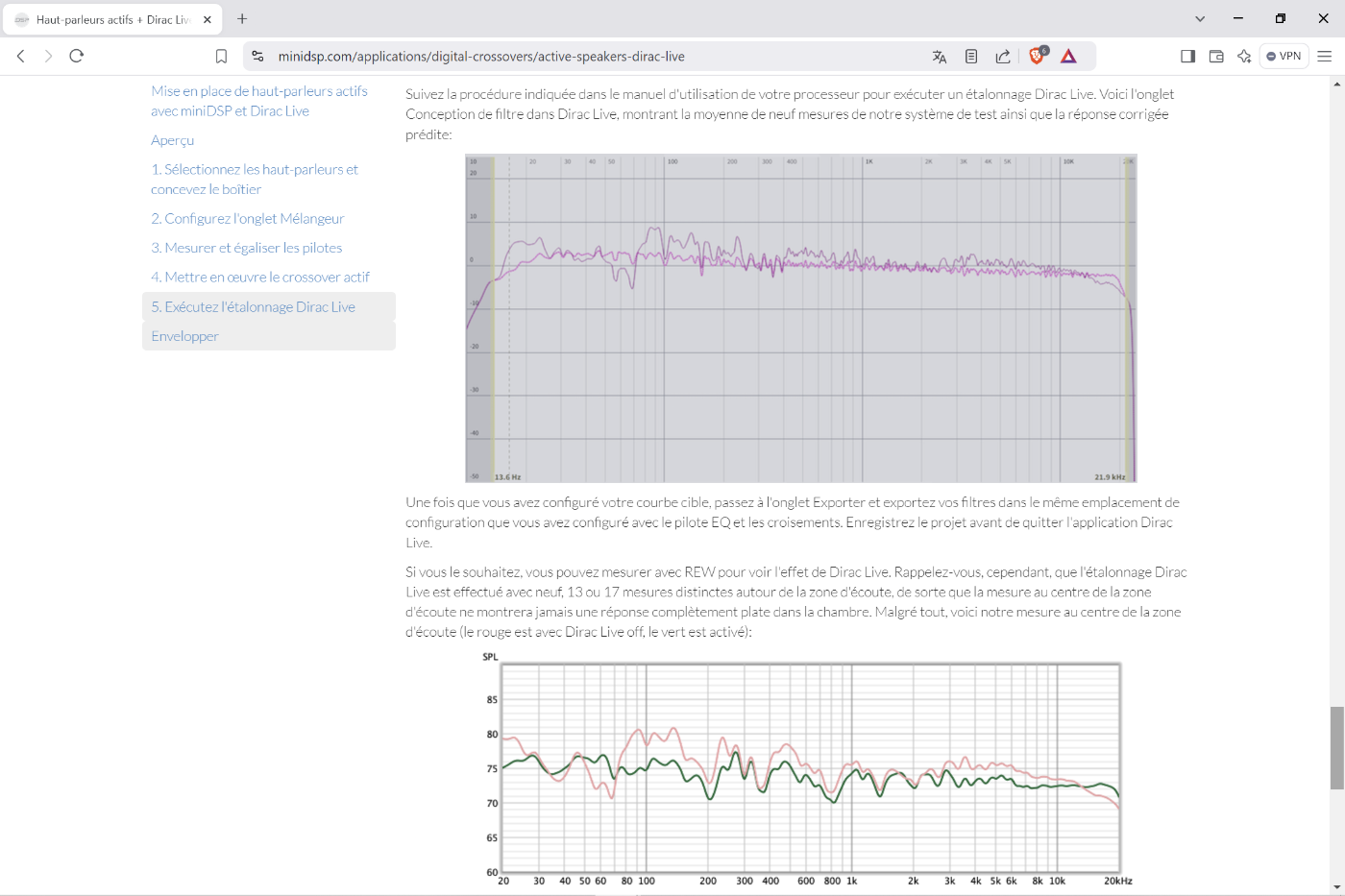Open the Brave Wallet icon
The height and width of the screenshot is (896, 1345).
[1216, 57]
